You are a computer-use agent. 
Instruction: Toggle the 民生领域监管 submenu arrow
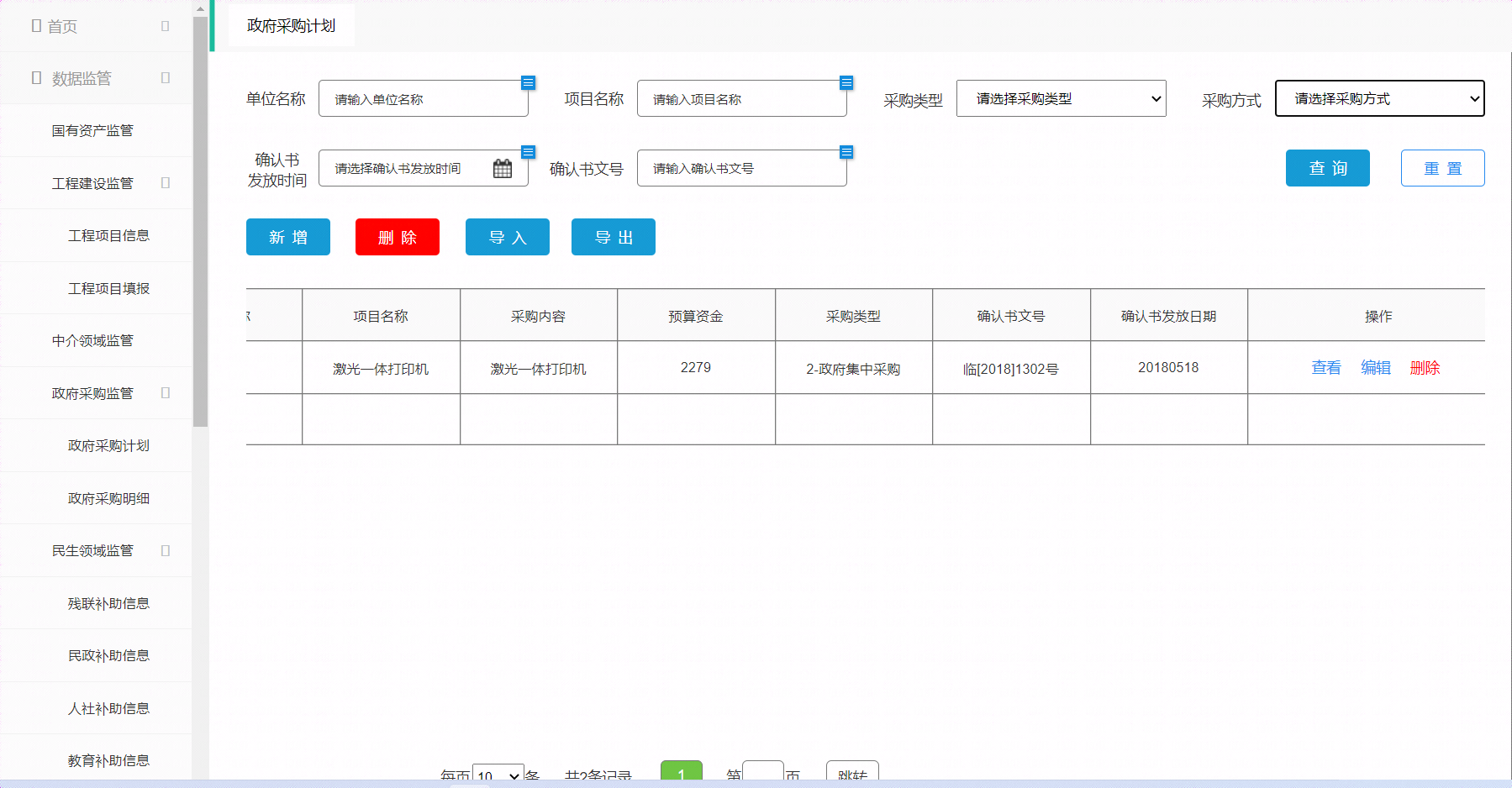pyautogui.click(x=165, y=551)
